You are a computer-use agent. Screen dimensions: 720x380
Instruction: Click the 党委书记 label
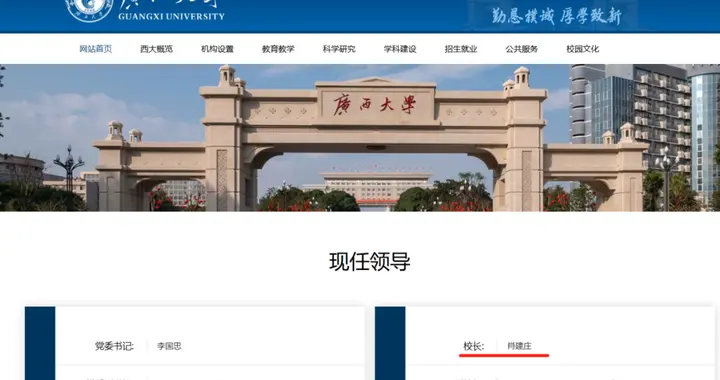point(114,346)
